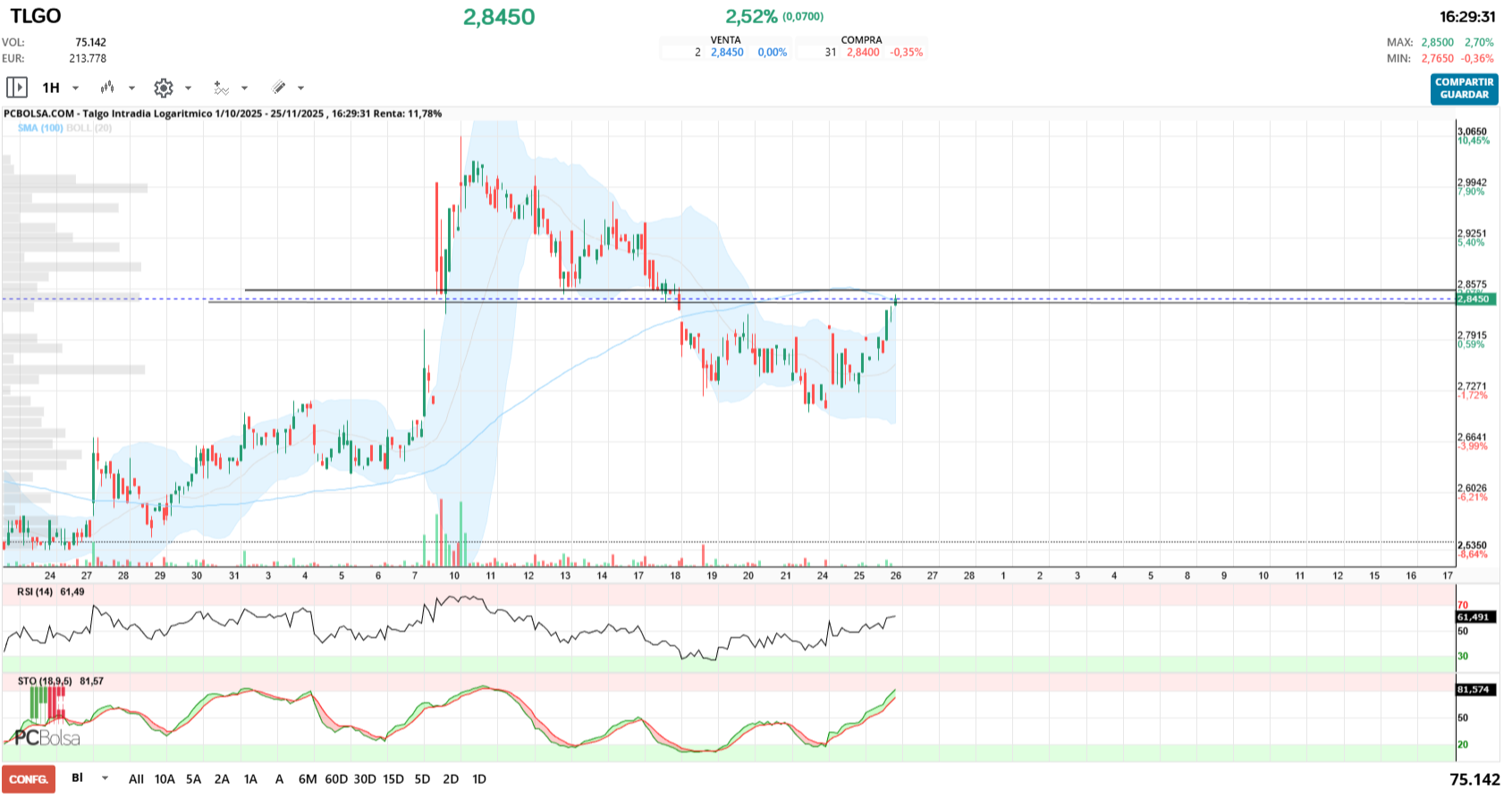The image size is (1512, 798).
Task: Click the candlestick chart type icon
Action: (x=107, y=88)
